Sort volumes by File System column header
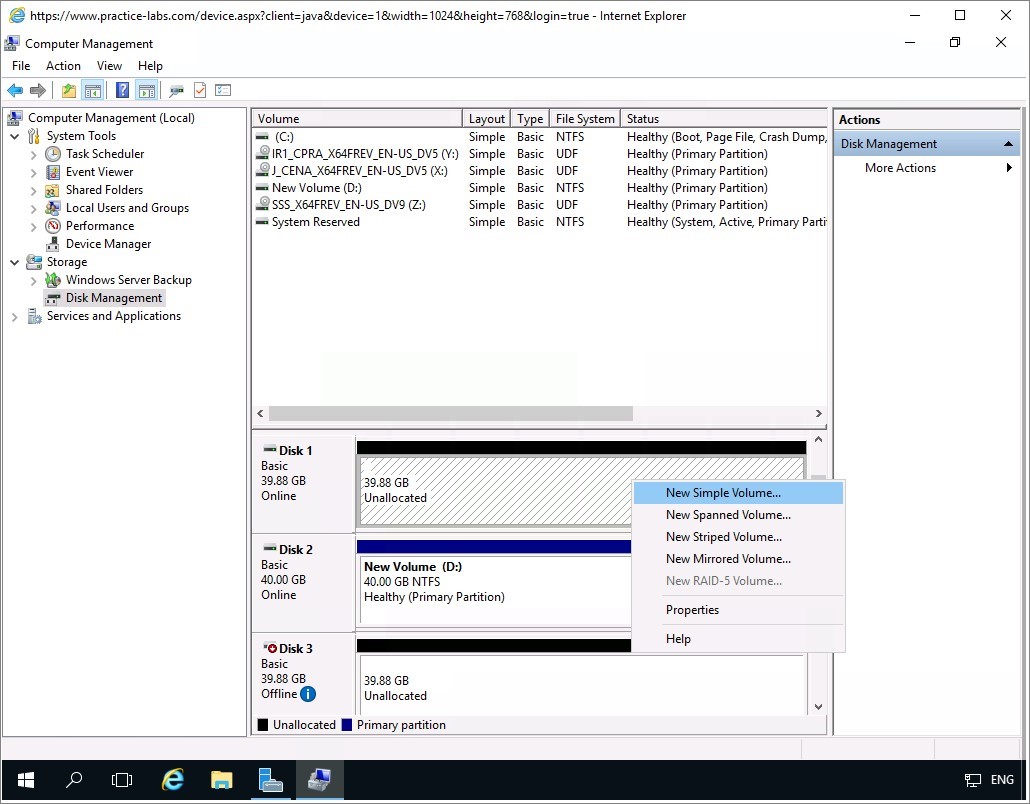1030x804 pixels. (585, 119)
